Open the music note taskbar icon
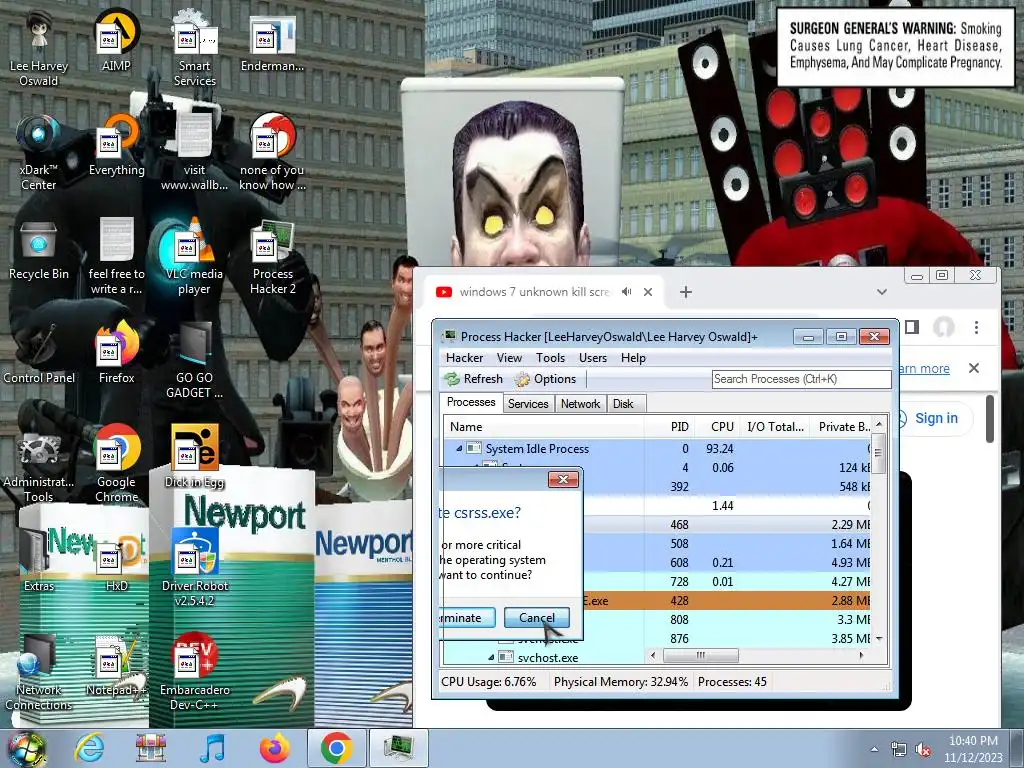Viewport: 1024px width, 768px height. pos(212,748)
